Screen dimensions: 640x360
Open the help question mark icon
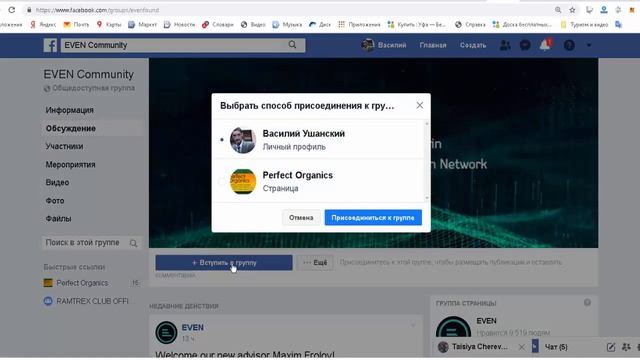pyautogui.click(x=569, y=45)
